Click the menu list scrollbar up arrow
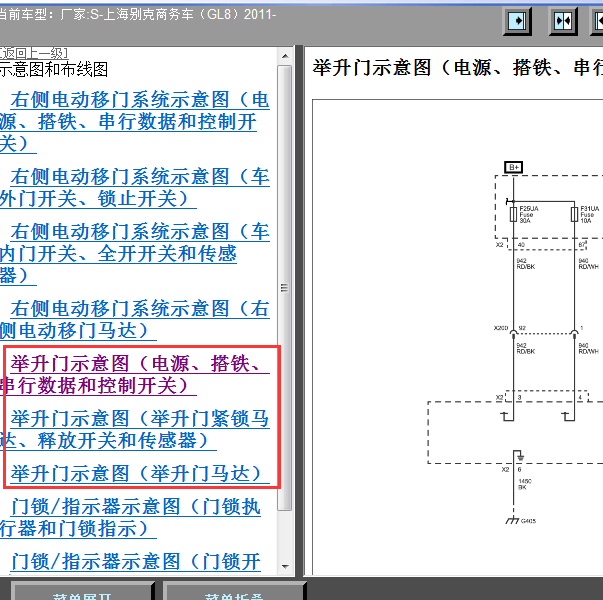Screen dimensions: 603x600 (285, 56)
